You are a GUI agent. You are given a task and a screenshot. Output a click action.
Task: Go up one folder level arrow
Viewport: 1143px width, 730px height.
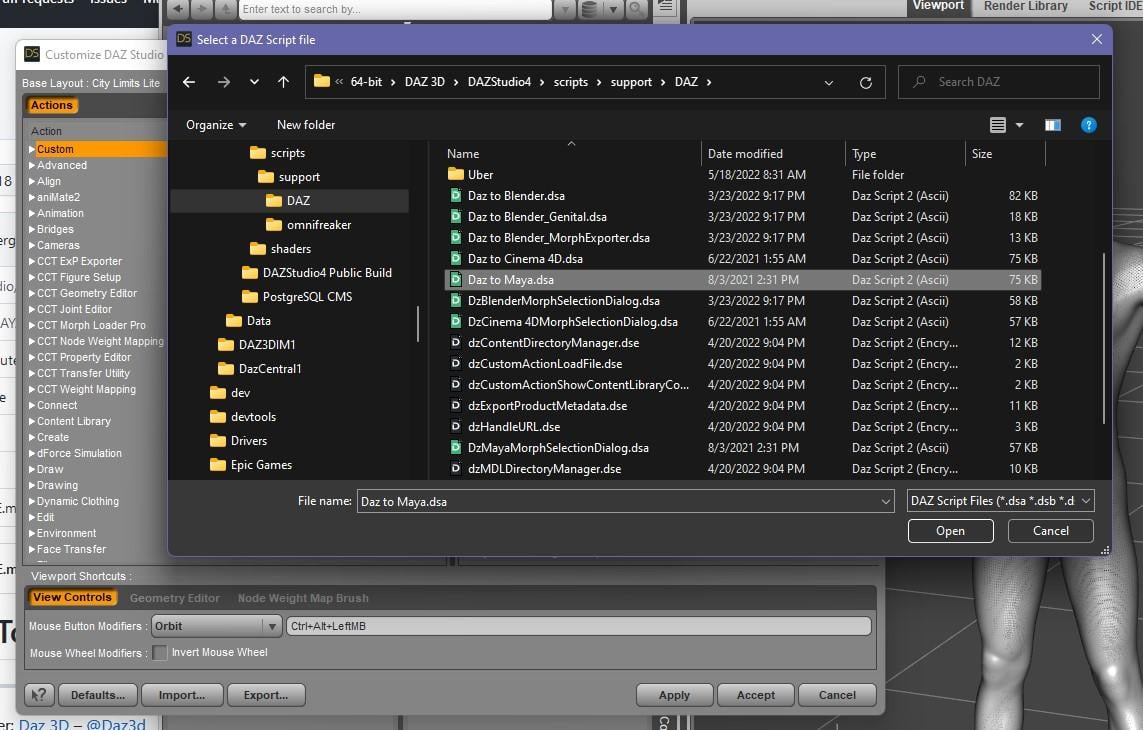(284, 82)
